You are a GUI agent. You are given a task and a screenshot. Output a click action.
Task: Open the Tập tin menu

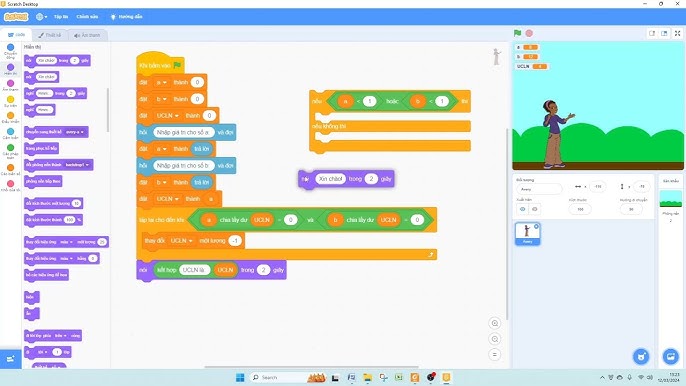tap(61, 17)
